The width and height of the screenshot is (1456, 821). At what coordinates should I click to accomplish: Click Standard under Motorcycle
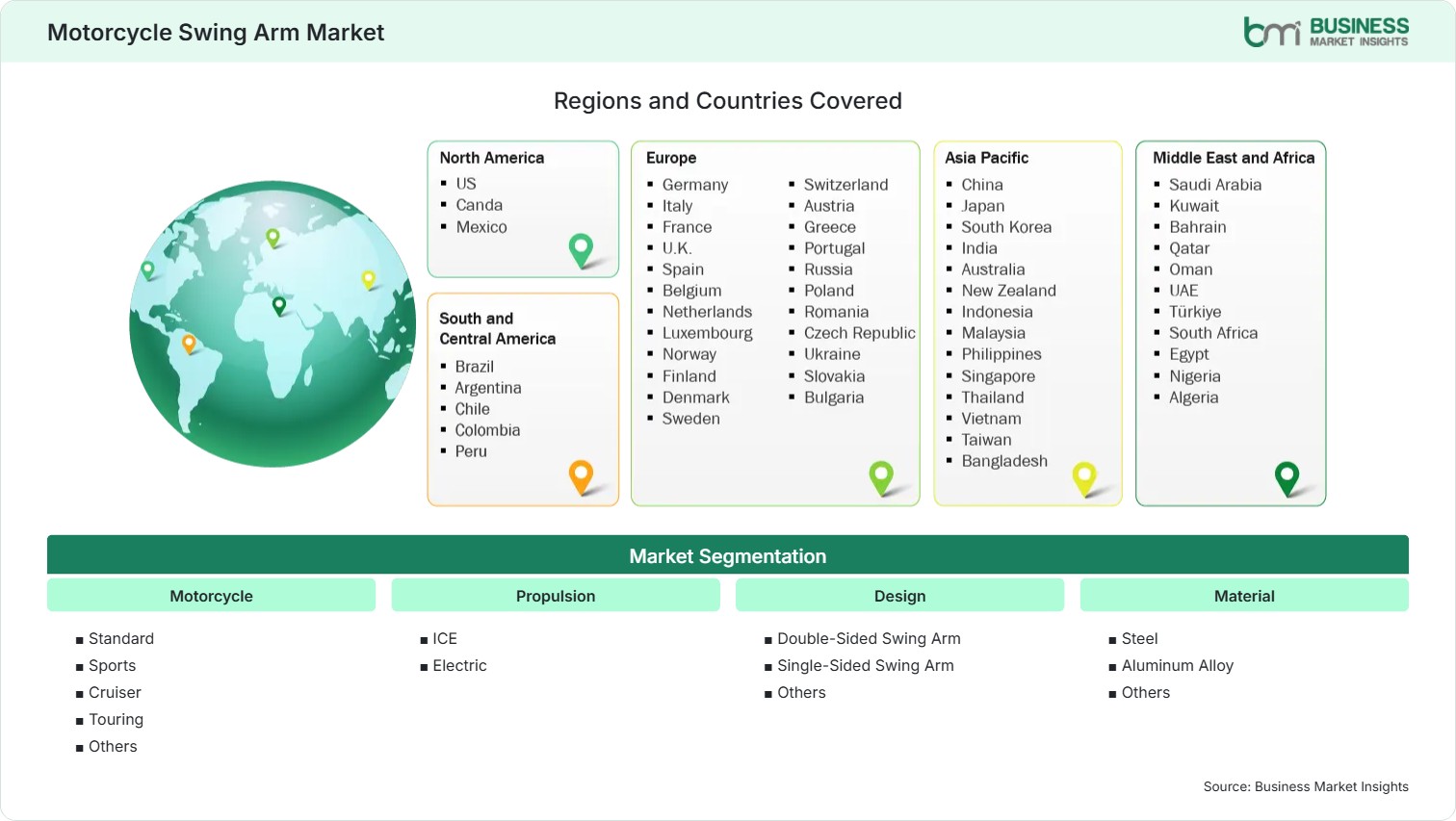121,639
